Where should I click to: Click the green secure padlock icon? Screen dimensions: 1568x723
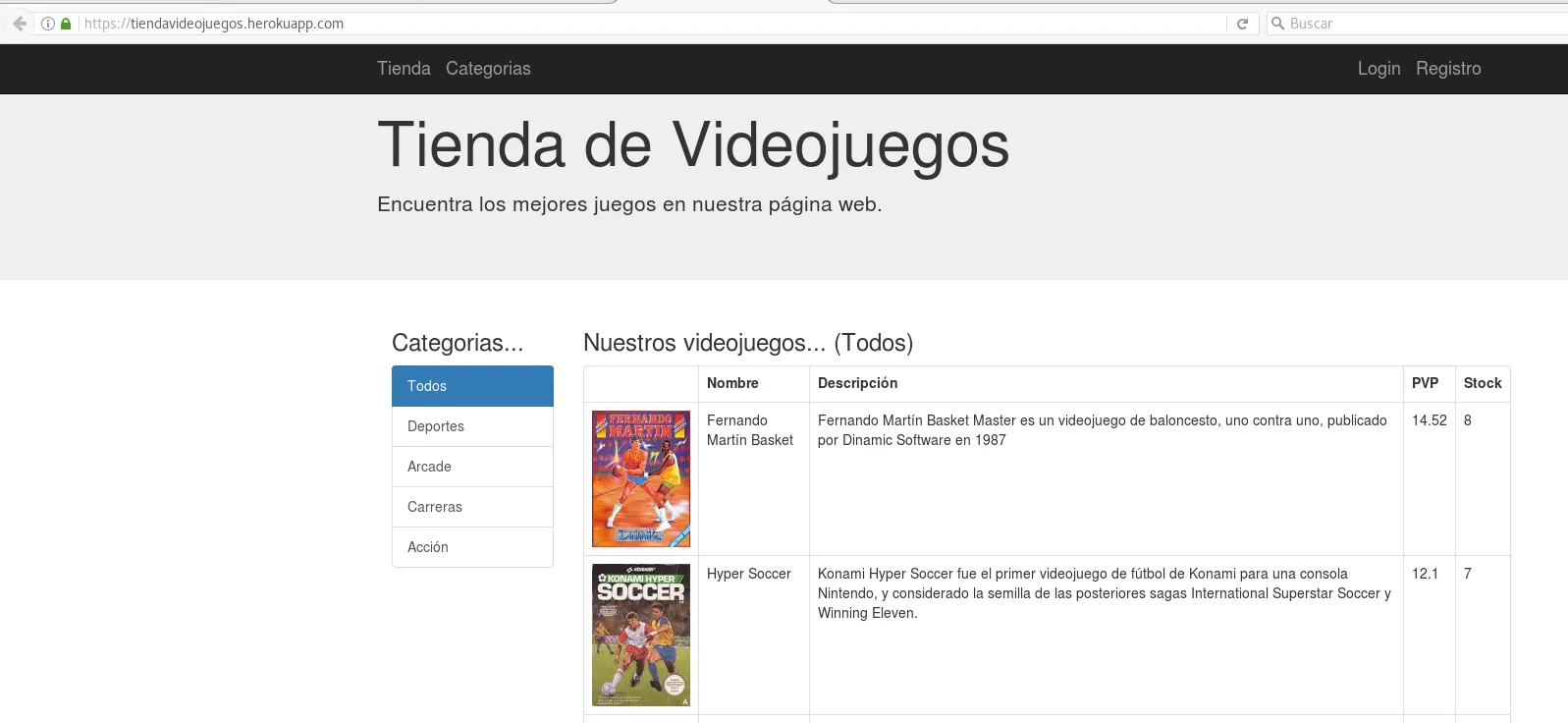point(66,24)
